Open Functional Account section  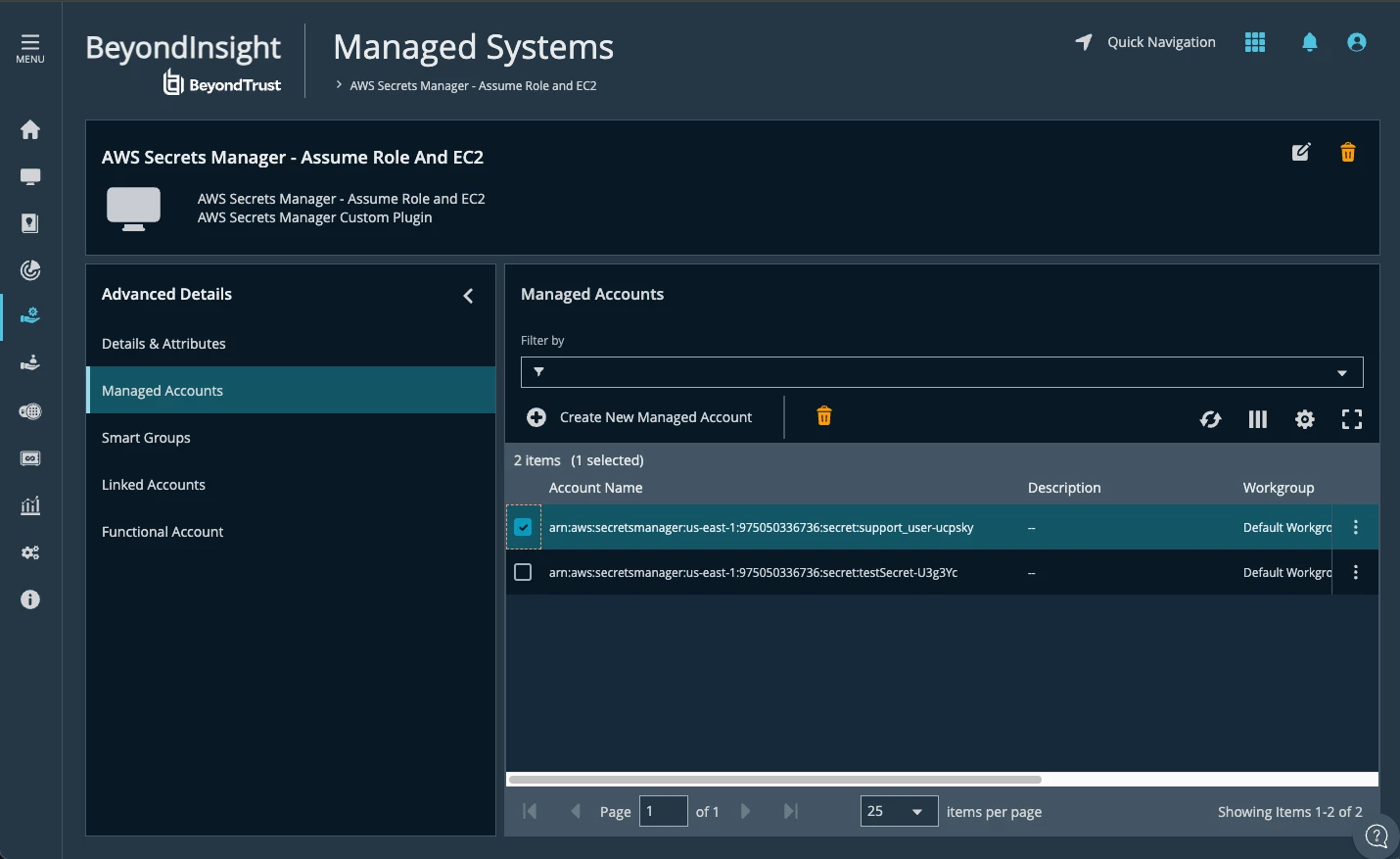(x=291, y=532)
